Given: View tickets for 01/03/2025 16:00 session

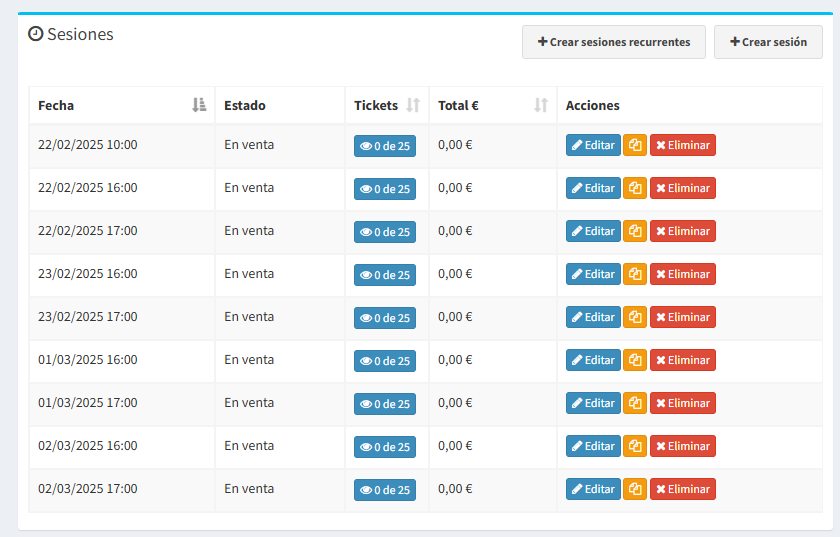Looking at the screenshot, I should 385,361.
